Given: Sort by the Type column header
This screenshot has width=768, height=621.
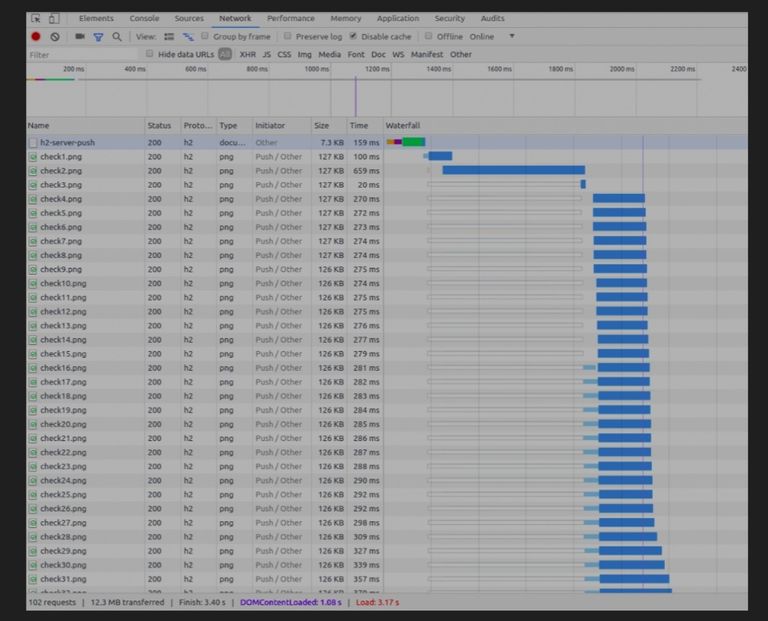Looking at the screenshot, I should pos(234,126).
